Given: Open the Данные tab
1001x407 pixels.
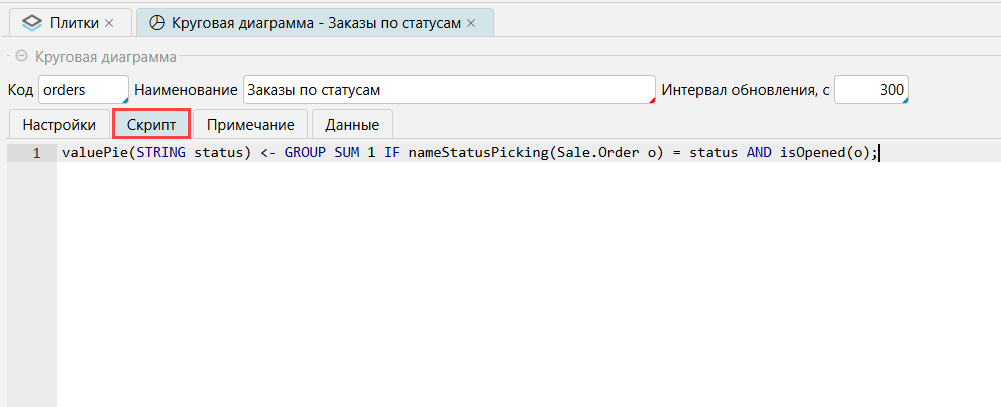Looking at the screenshot, I should click(x=351, y=125).
